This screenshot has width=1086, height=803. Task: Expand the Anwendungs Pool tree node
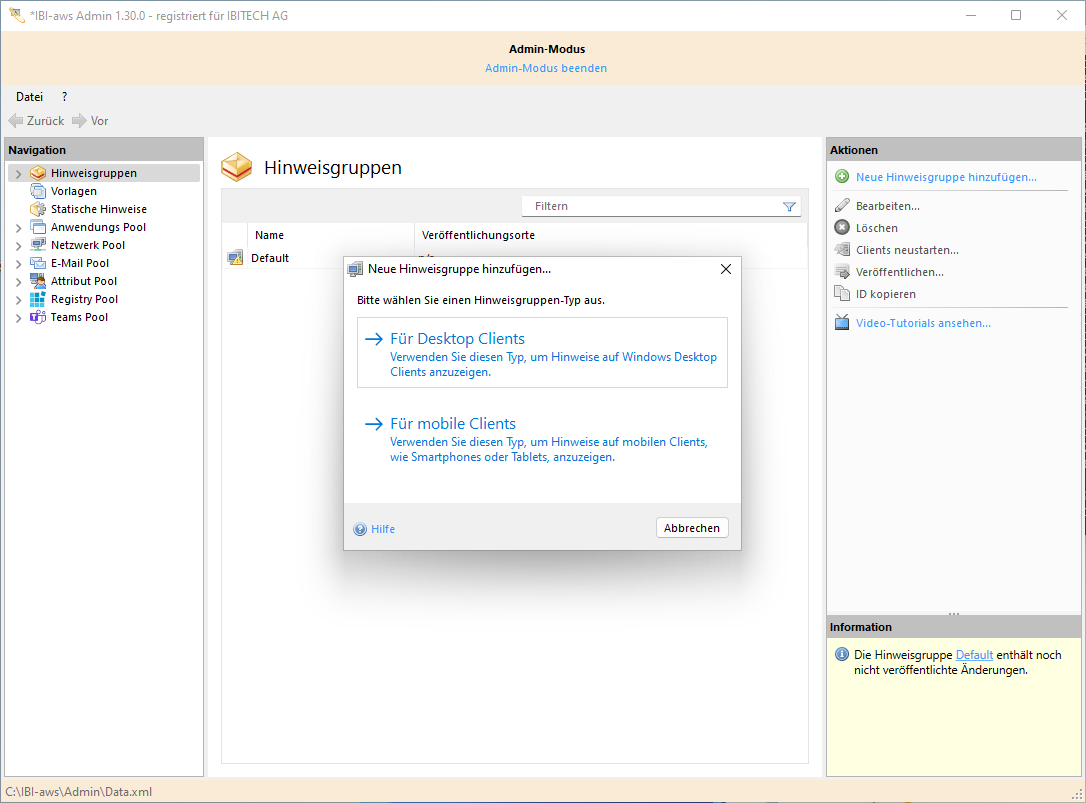[x=18, y=228]
